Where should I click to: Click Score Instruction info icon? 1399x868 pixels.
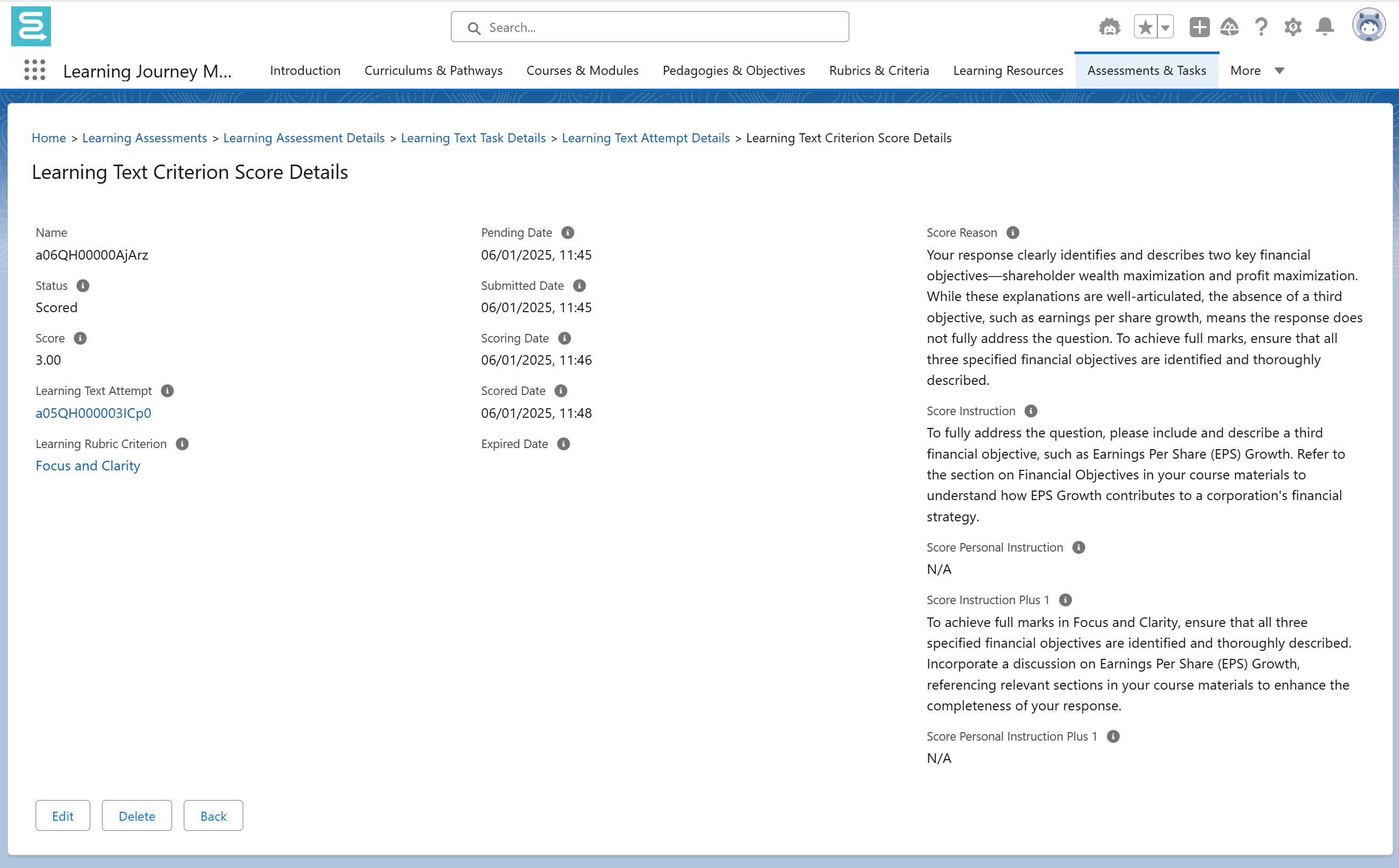[1031, 411]
